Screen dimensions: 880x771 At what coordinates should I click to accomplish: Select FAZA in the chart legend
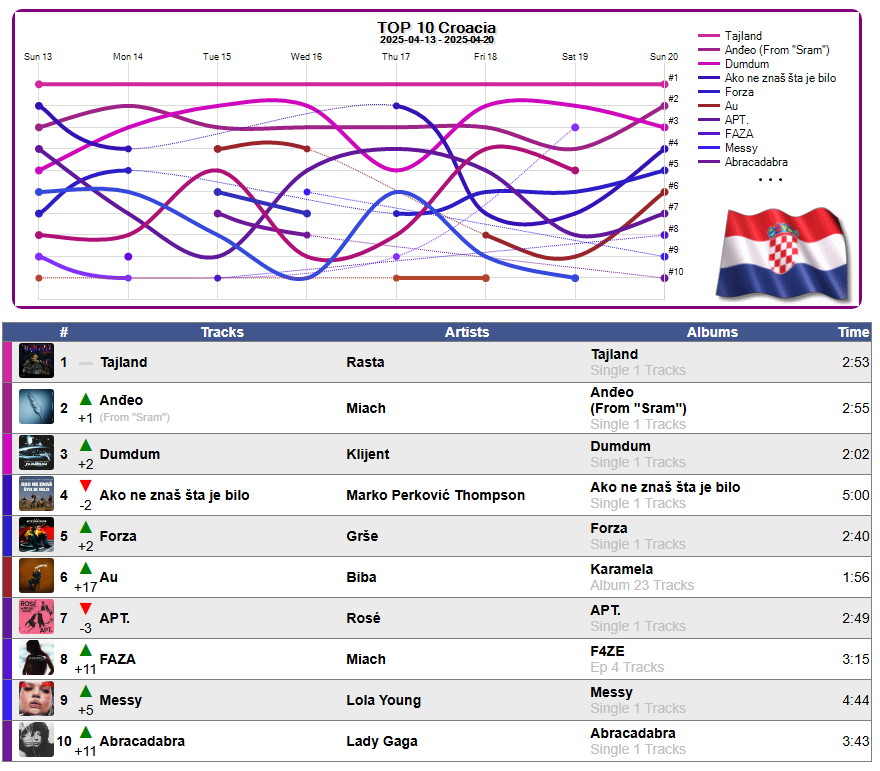[x=739, y=134]
